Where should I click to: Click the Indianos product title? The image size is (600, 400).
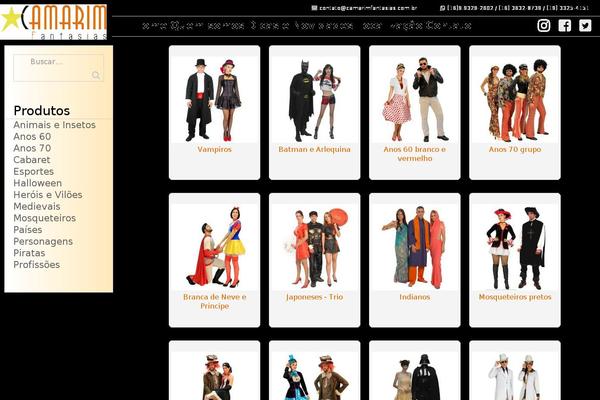point(415,297)
